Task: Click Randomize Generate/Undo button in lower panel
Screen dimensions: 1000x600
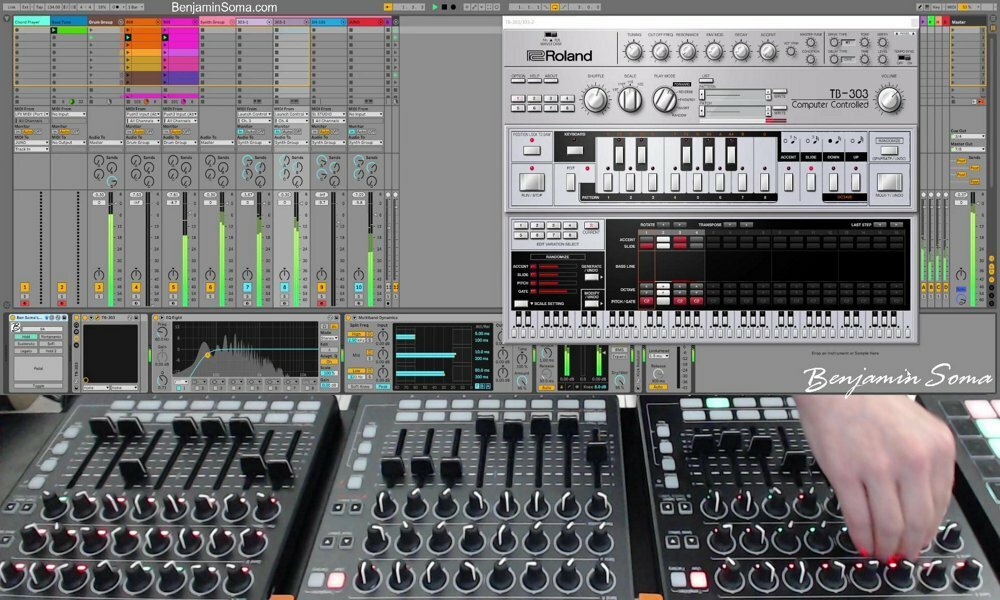Action: (592, 277)
